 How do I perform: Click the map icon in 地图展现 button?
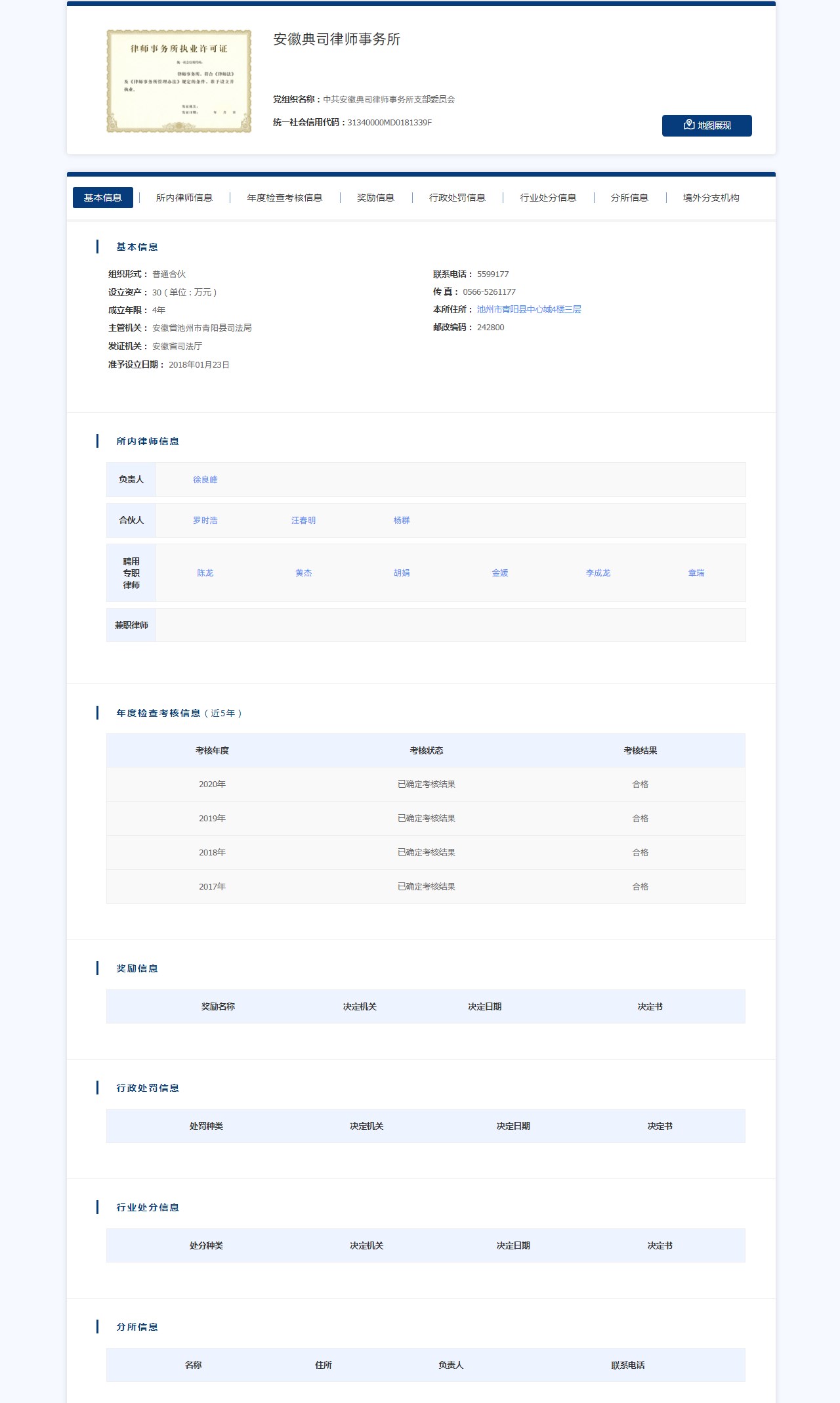(688, 125)
